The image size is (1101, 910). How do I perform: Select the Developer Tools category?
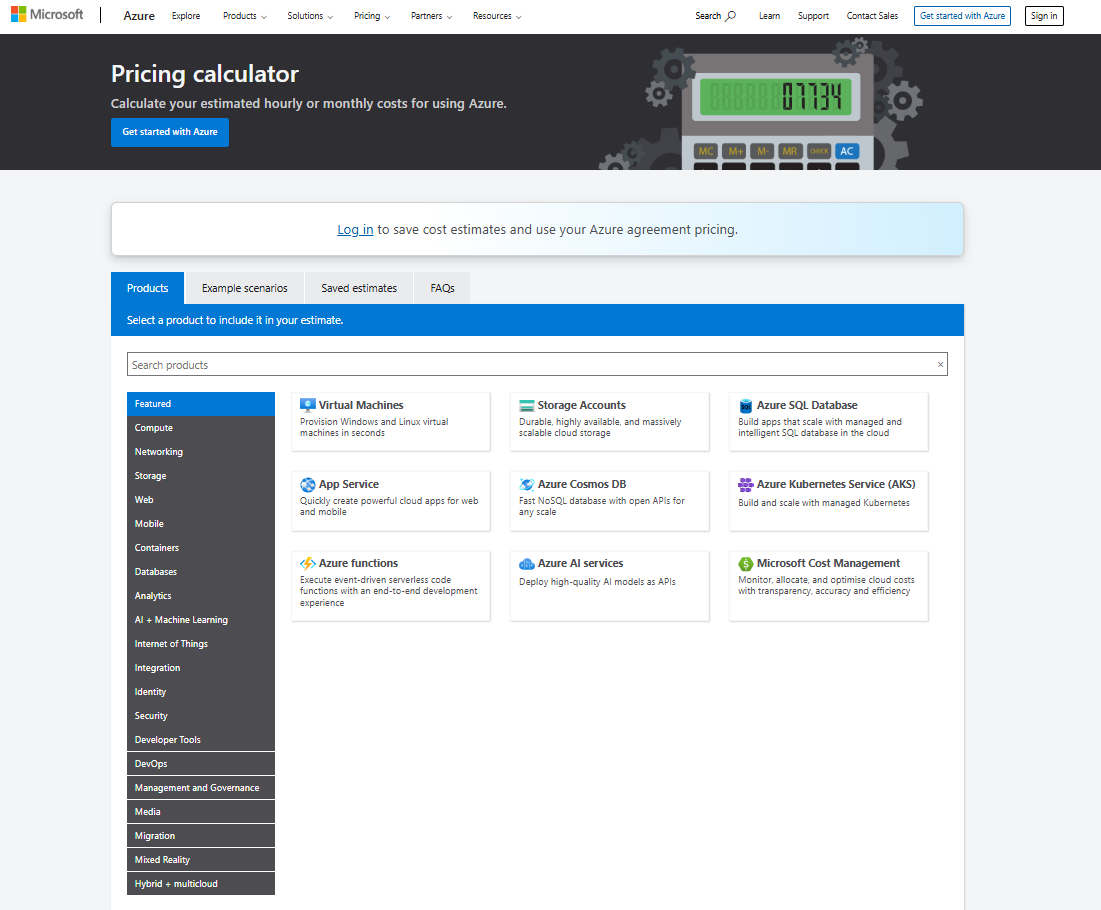coord(201,739)
